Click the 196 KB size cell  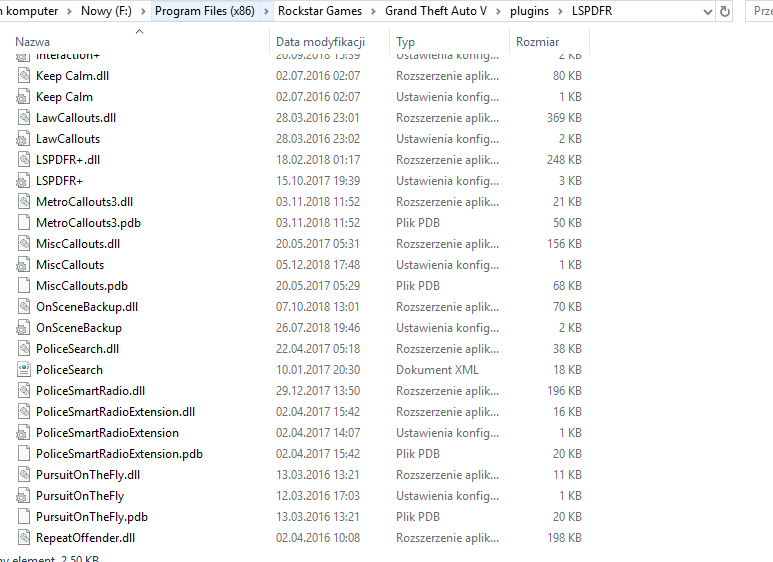click(x=564, y=390)
